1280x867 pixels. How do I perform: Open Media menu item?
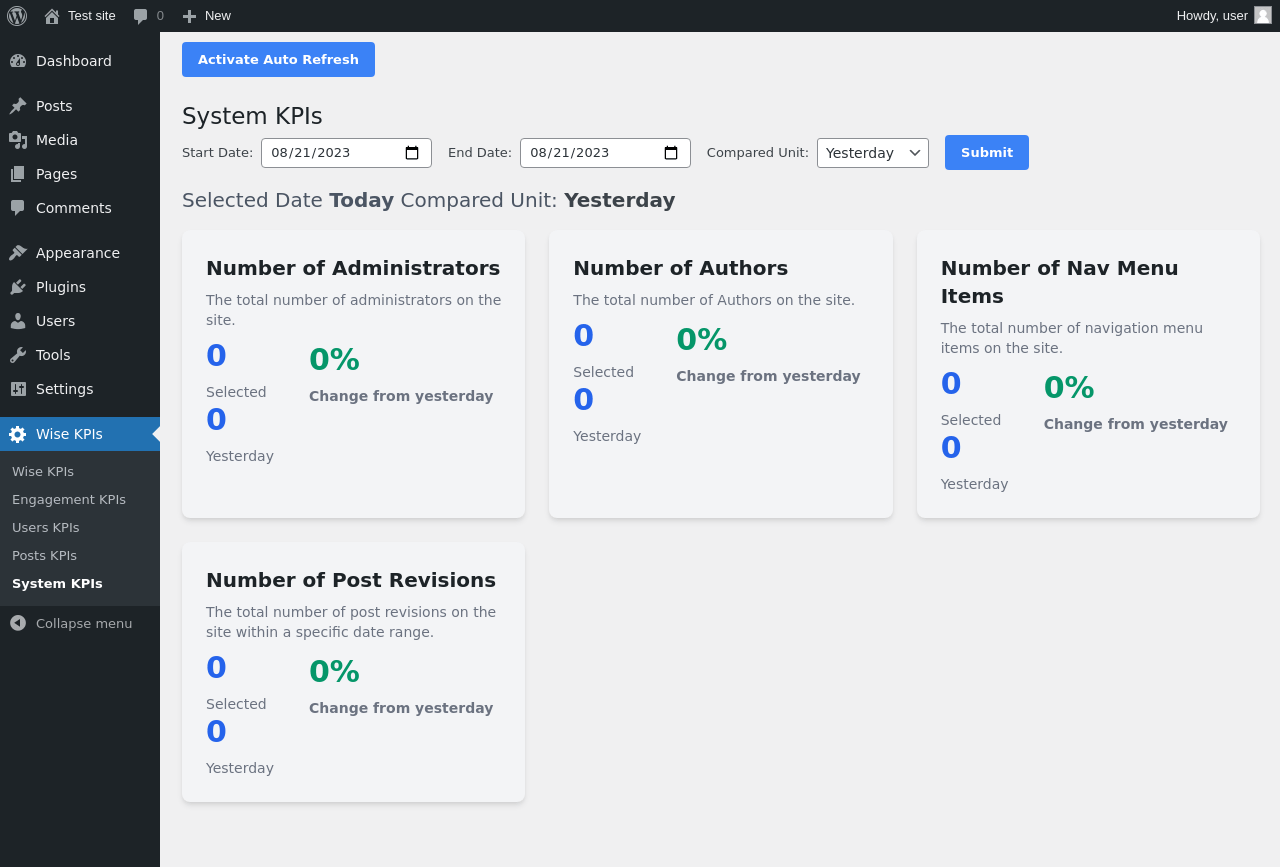click(80, 140)
